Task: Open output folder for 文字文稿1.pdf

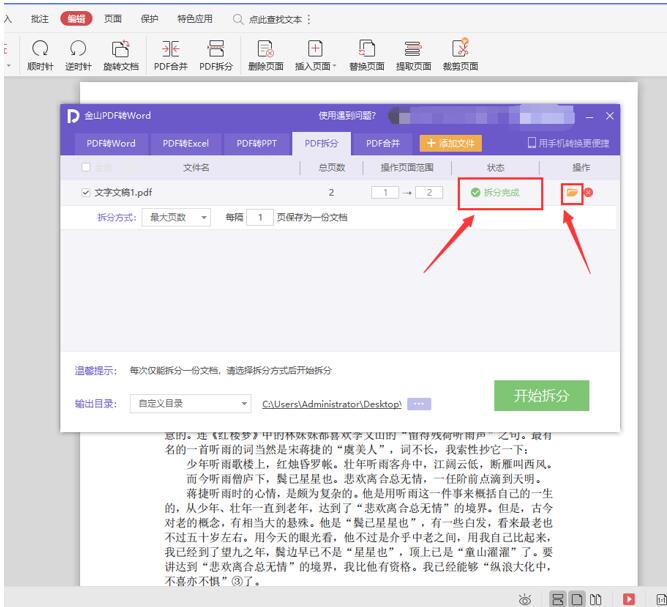Action: (x=572, y=193)
